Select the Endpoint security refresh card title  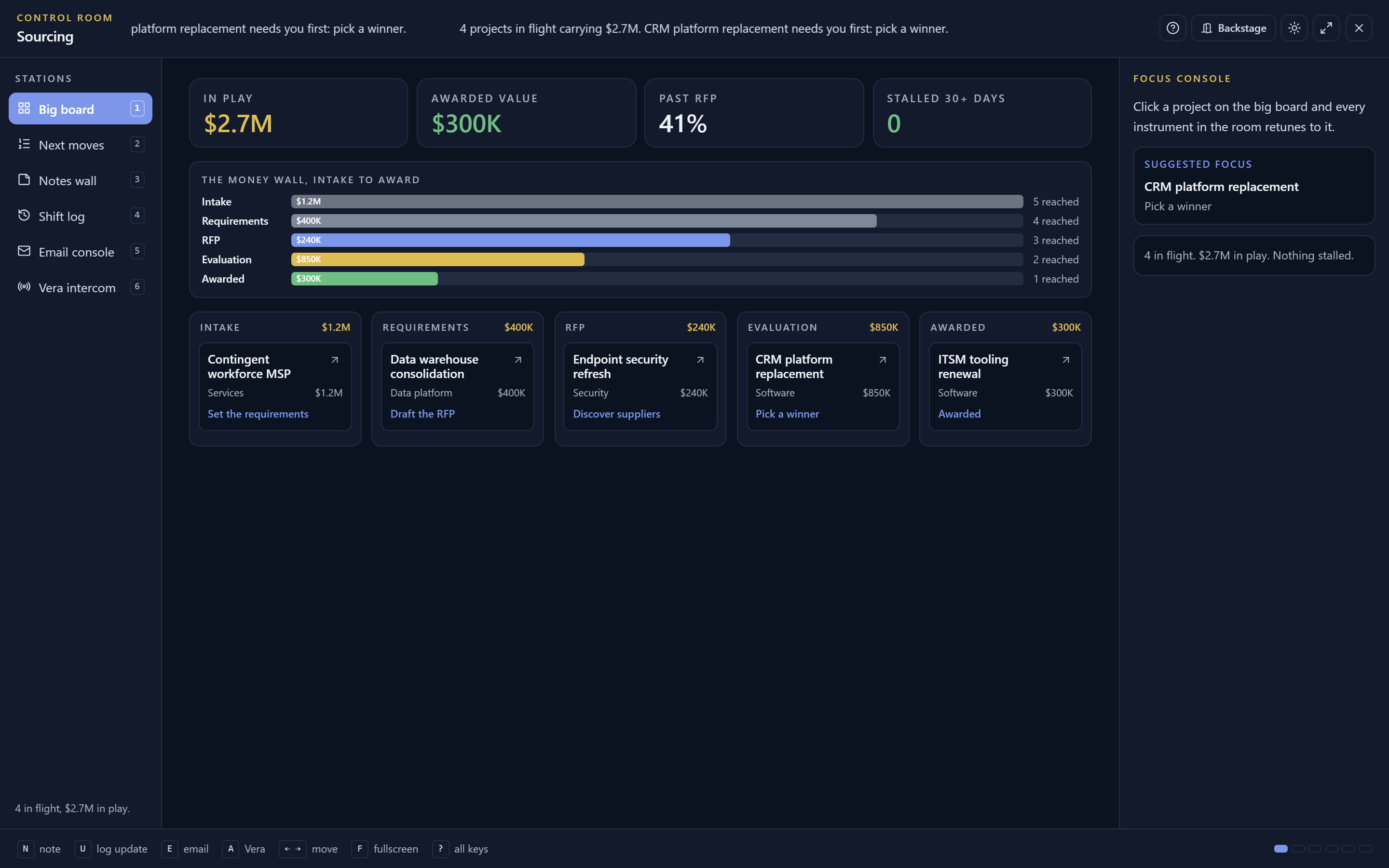click(x=620, y=366)
